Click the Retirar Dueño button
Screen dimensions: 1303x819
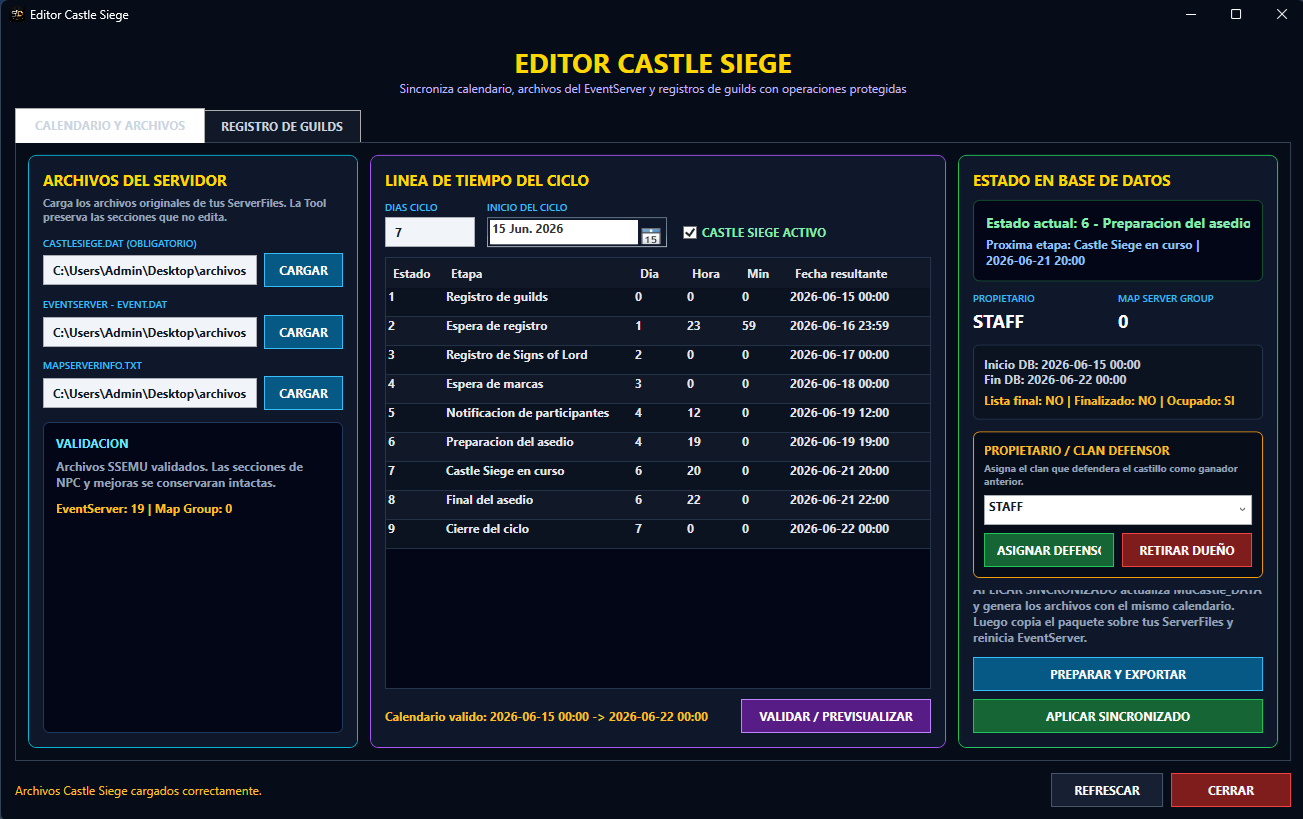(x=1187, y=550)
